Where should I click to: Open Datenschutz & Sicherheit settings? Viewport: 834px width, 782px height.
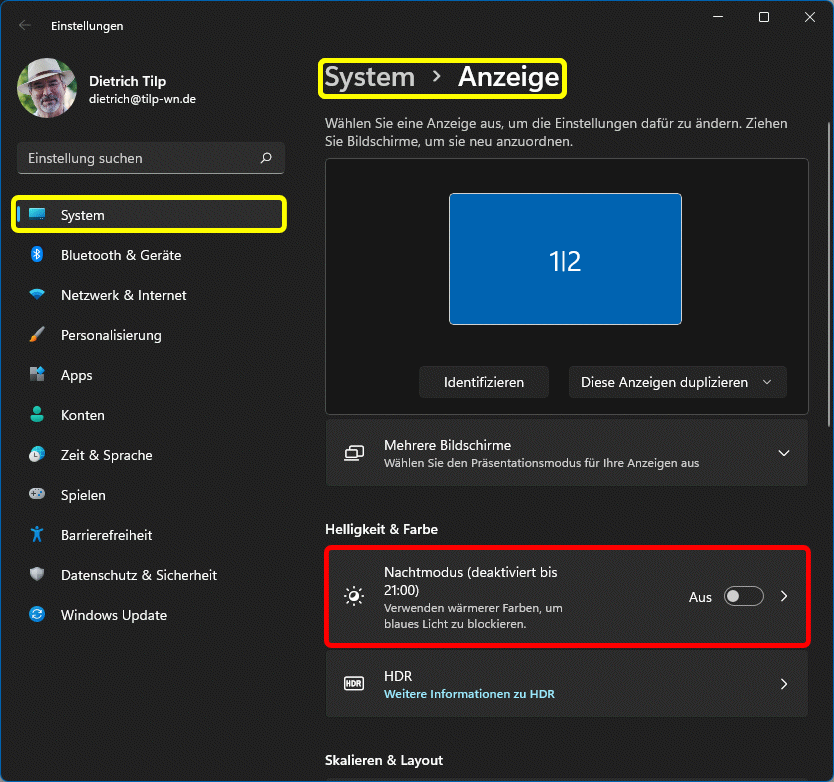pos(138,575)
